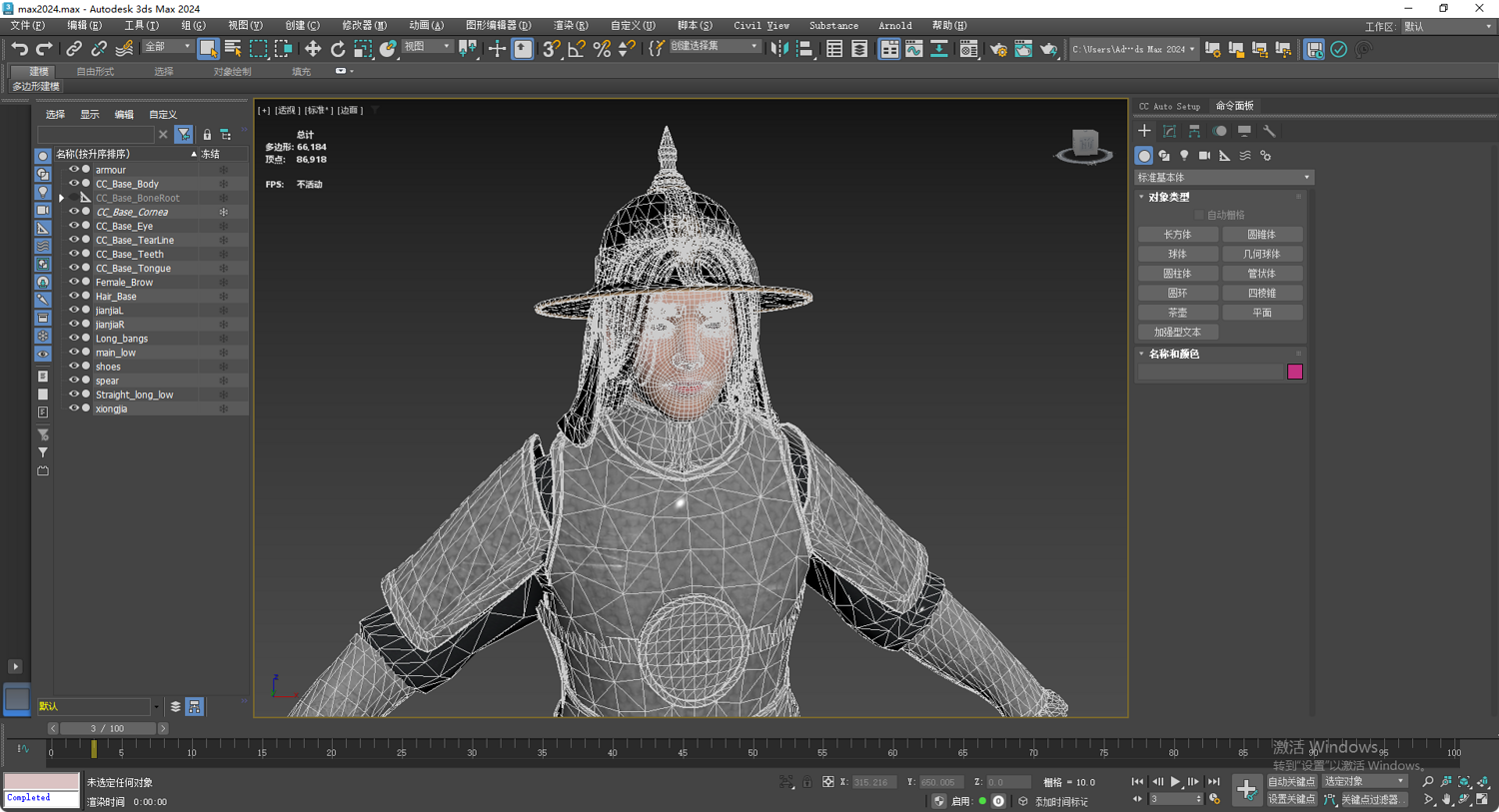The width and height of the screenshot is (1499, 812).
Task: Activate the Select and Move tool
Action: tap(313, 49)
